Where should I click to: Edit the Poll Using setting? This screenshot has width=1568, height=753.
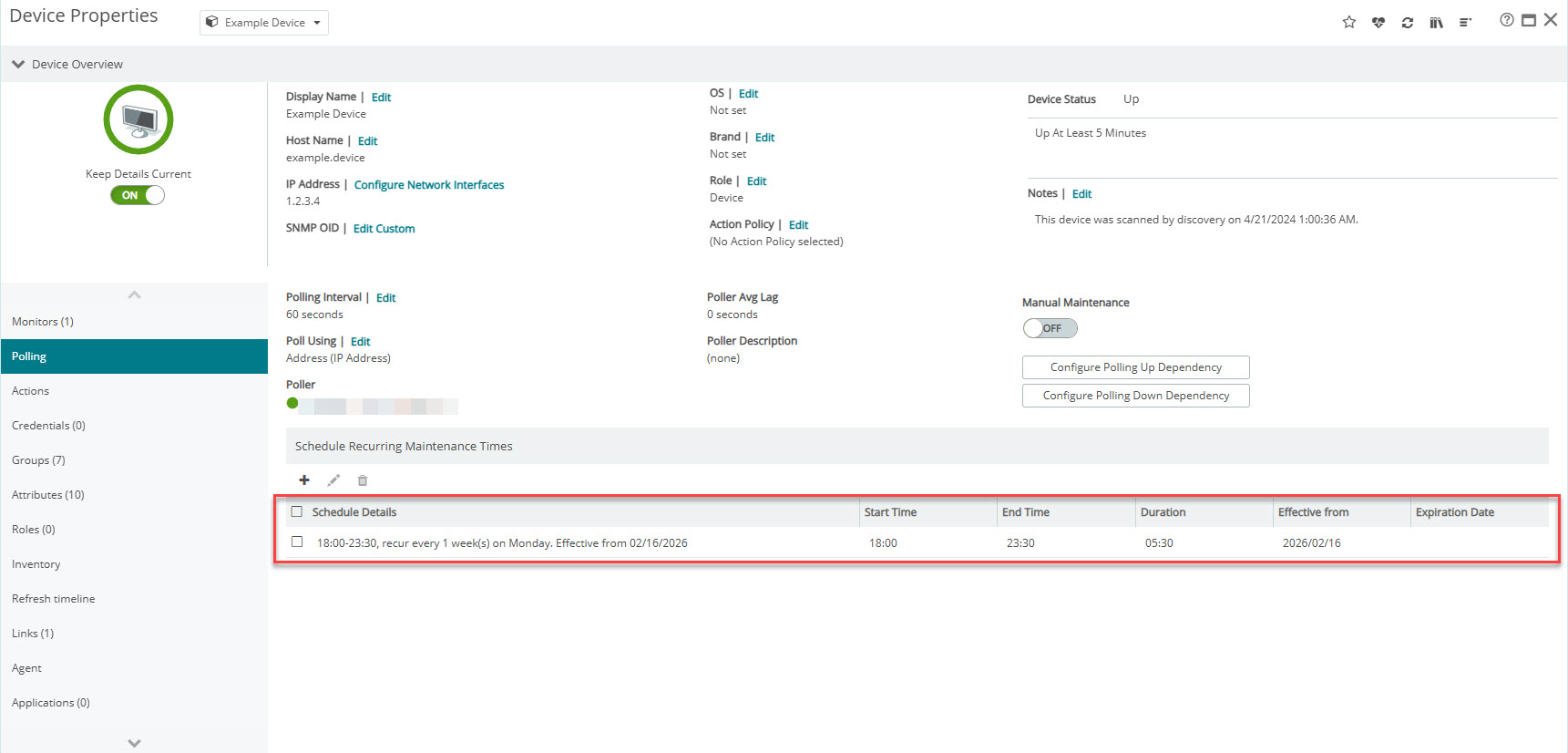(360, 342)
